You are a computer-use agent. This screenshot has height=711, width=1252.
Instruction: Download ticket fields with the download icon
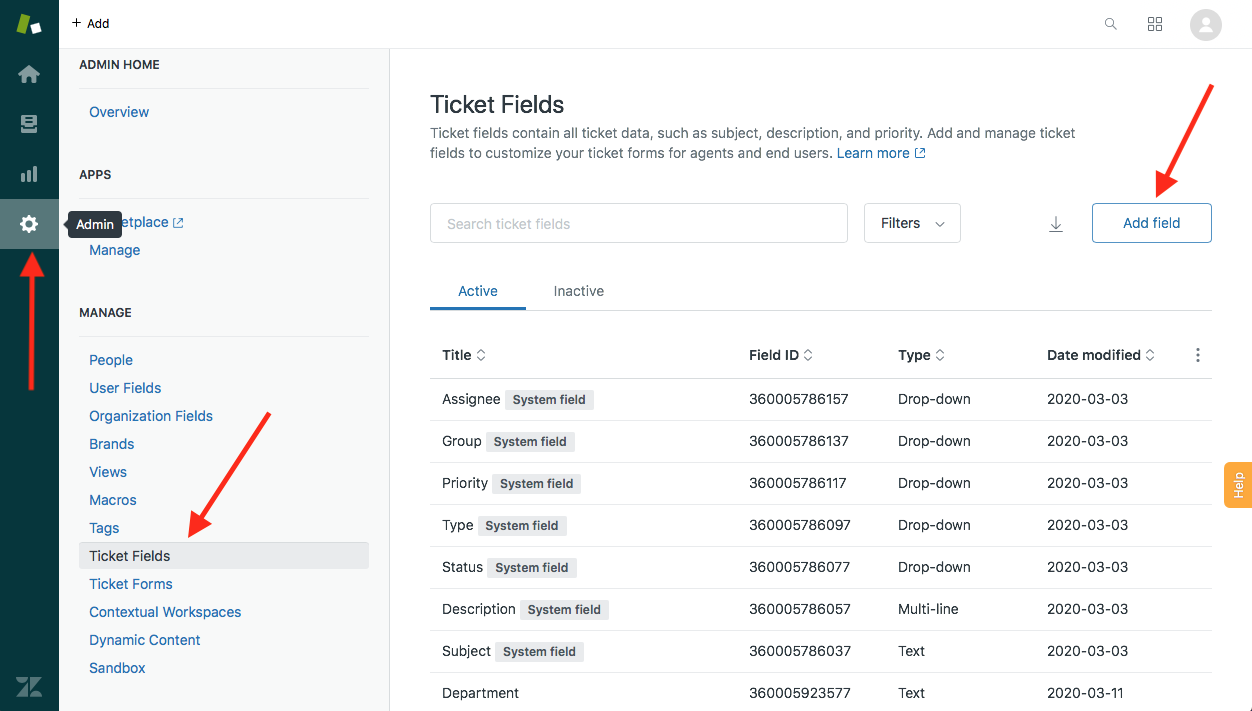coord(1055,224)
